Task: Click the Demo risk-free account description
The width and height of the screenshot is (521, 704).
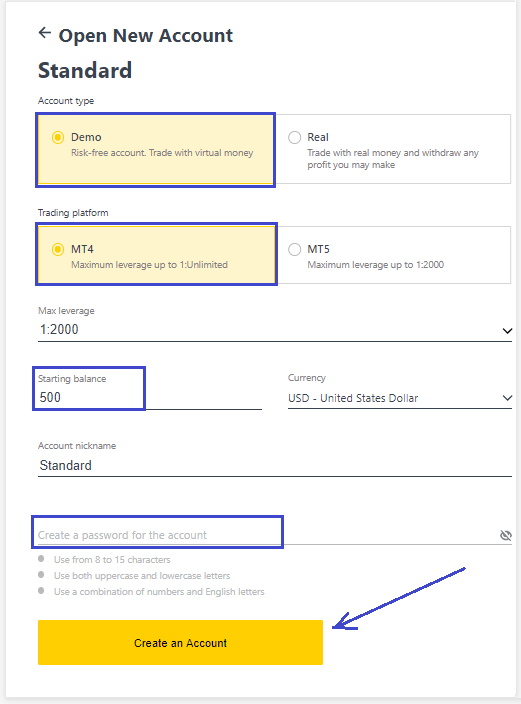Action: click(x=162, y=153)
